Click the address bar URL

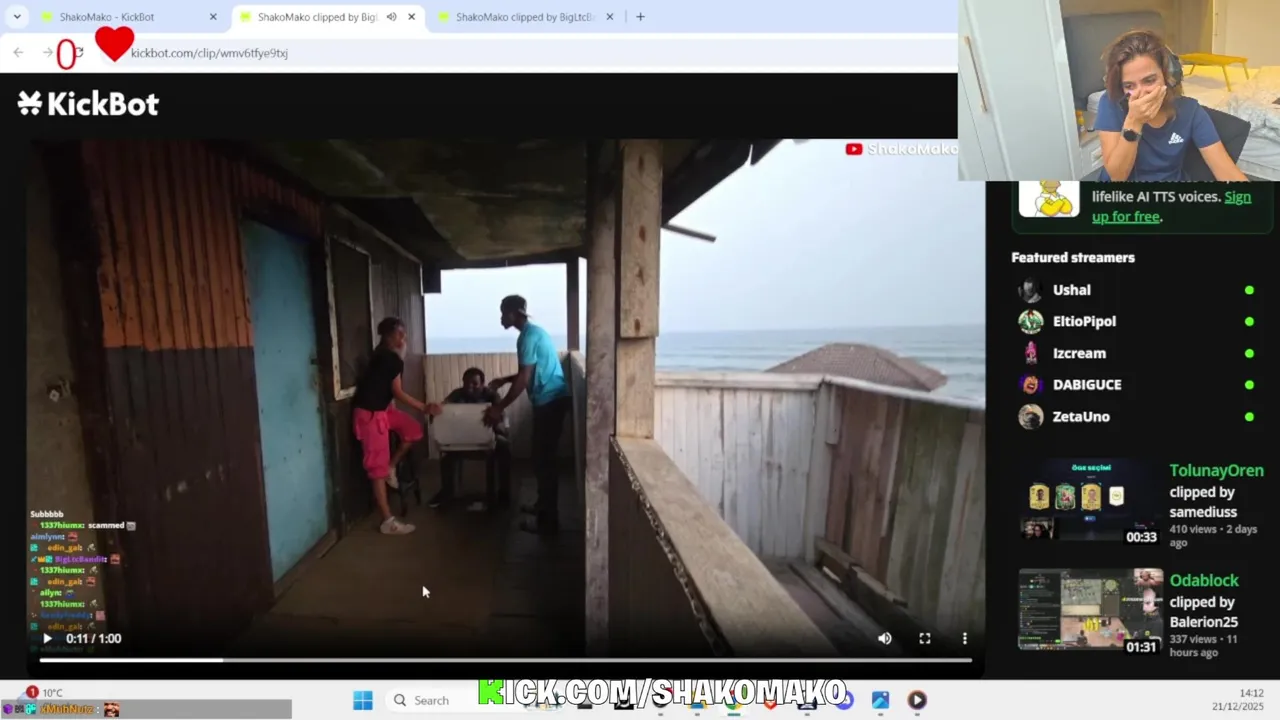point(209,53)
